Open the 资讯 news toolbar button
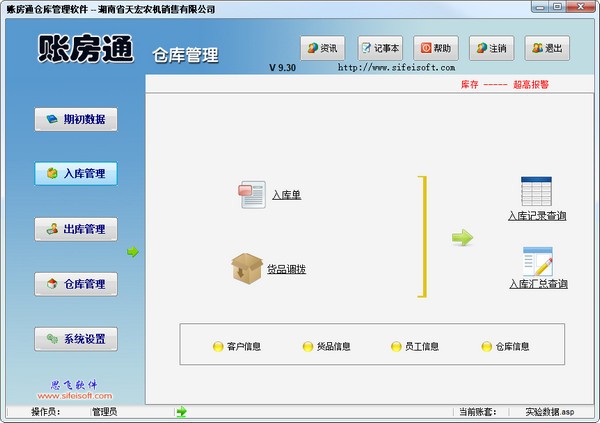 click(x=325, y=48)
